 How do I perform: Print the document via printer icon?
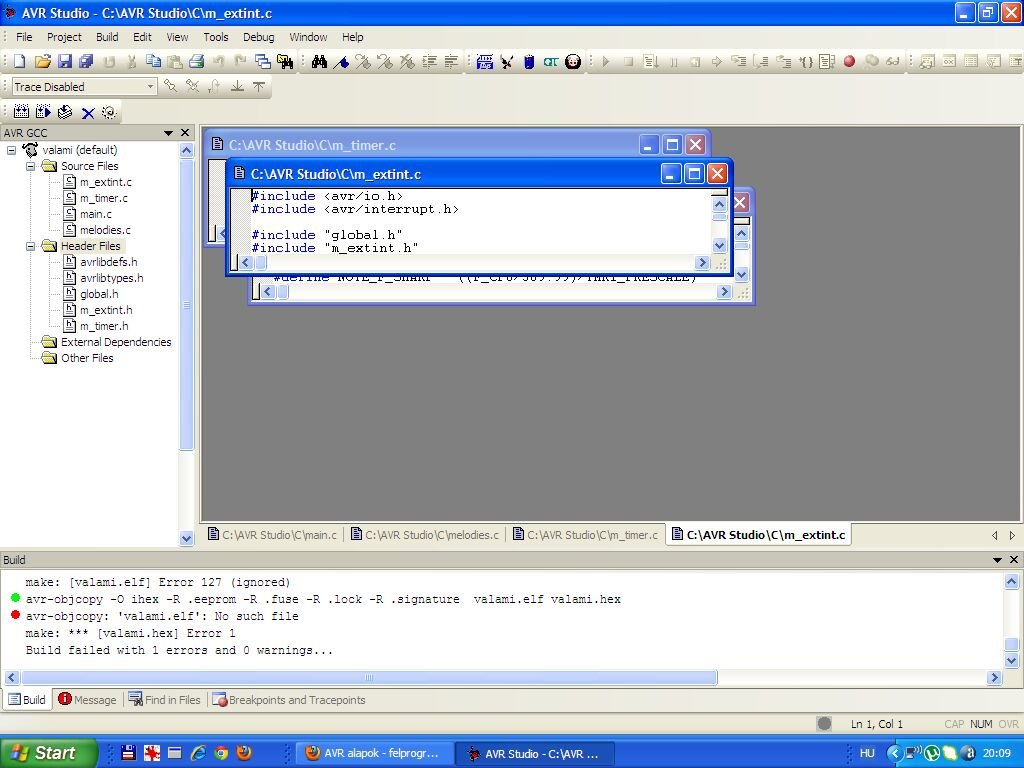tap(197, 61)
